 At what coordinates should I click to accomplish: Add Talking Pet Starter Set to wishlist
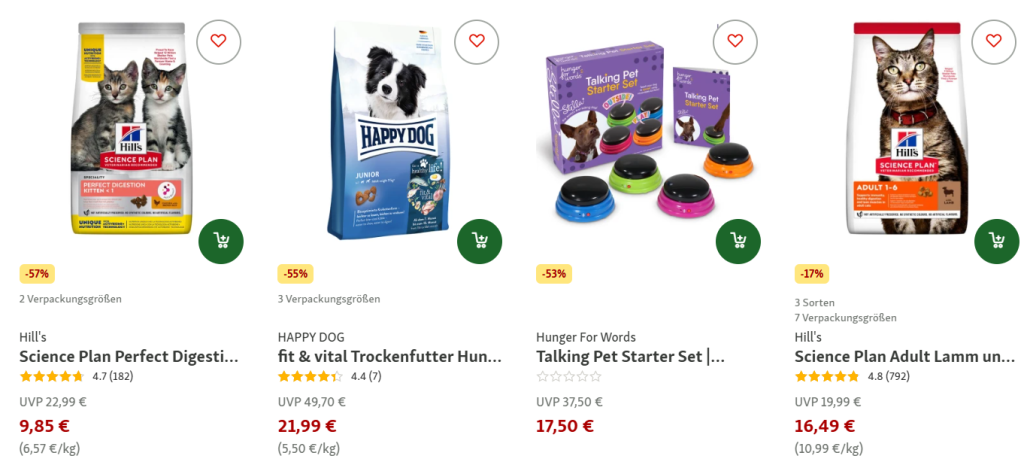click(x=735, y=41)
